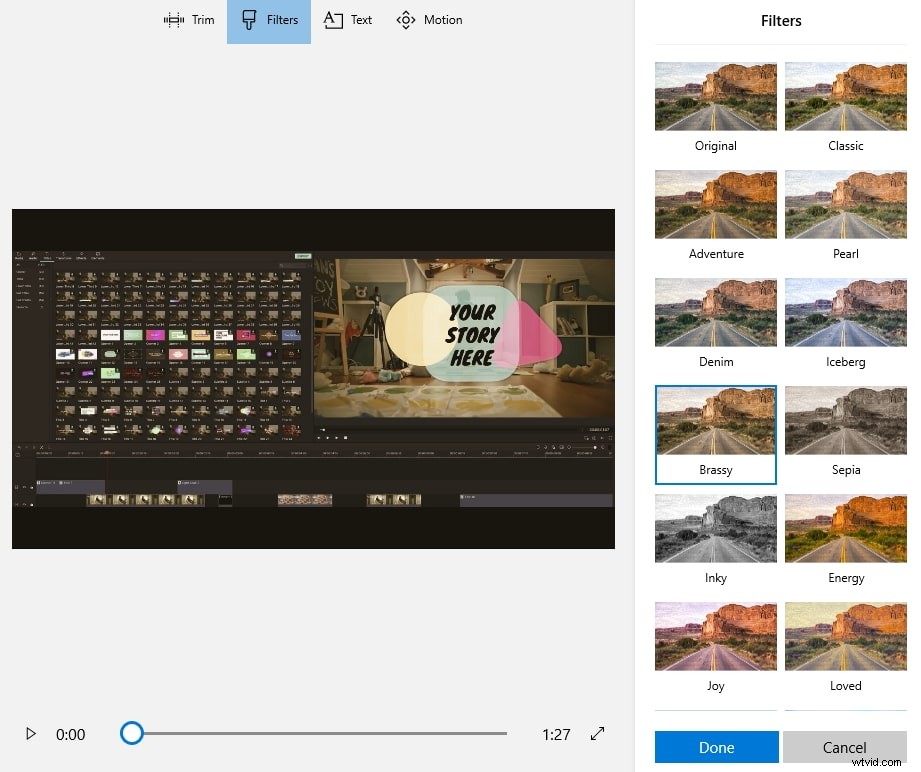Screen dimensions: 921x772
Task: Apply the Pearl filter
Action: [845, 204]
